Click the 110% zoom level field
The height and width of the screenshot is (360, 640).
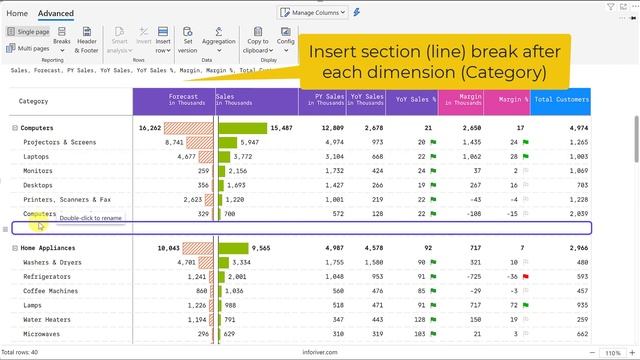613,353
